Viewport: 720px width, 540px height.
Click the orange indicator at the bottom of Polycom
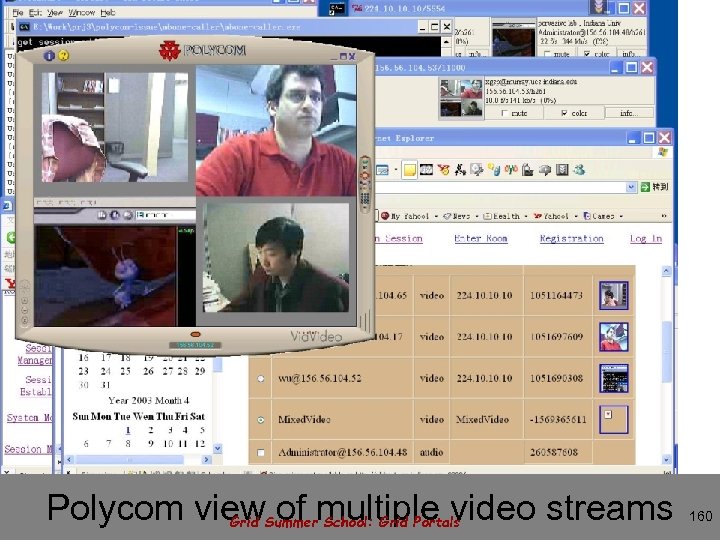pos(195,334)
